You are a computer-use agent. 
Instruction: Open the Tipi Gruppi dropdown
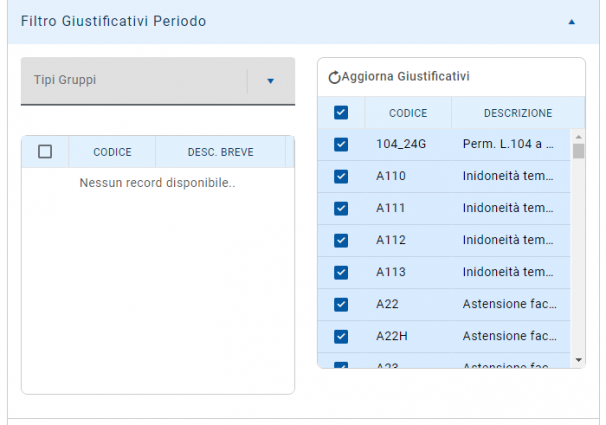click(x=270, y=81)
